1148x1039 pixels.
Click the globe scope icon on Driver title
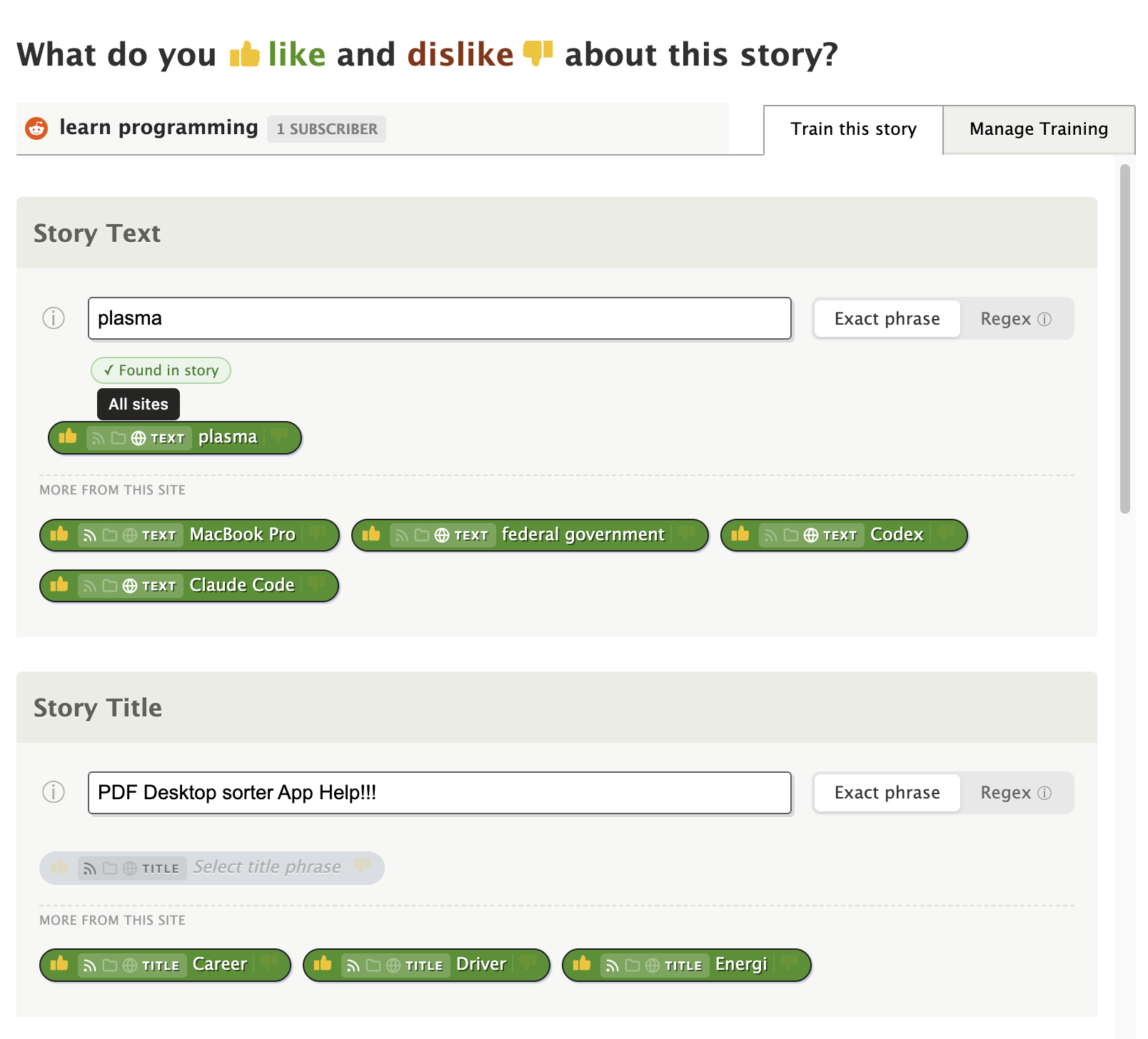(393, 965)
